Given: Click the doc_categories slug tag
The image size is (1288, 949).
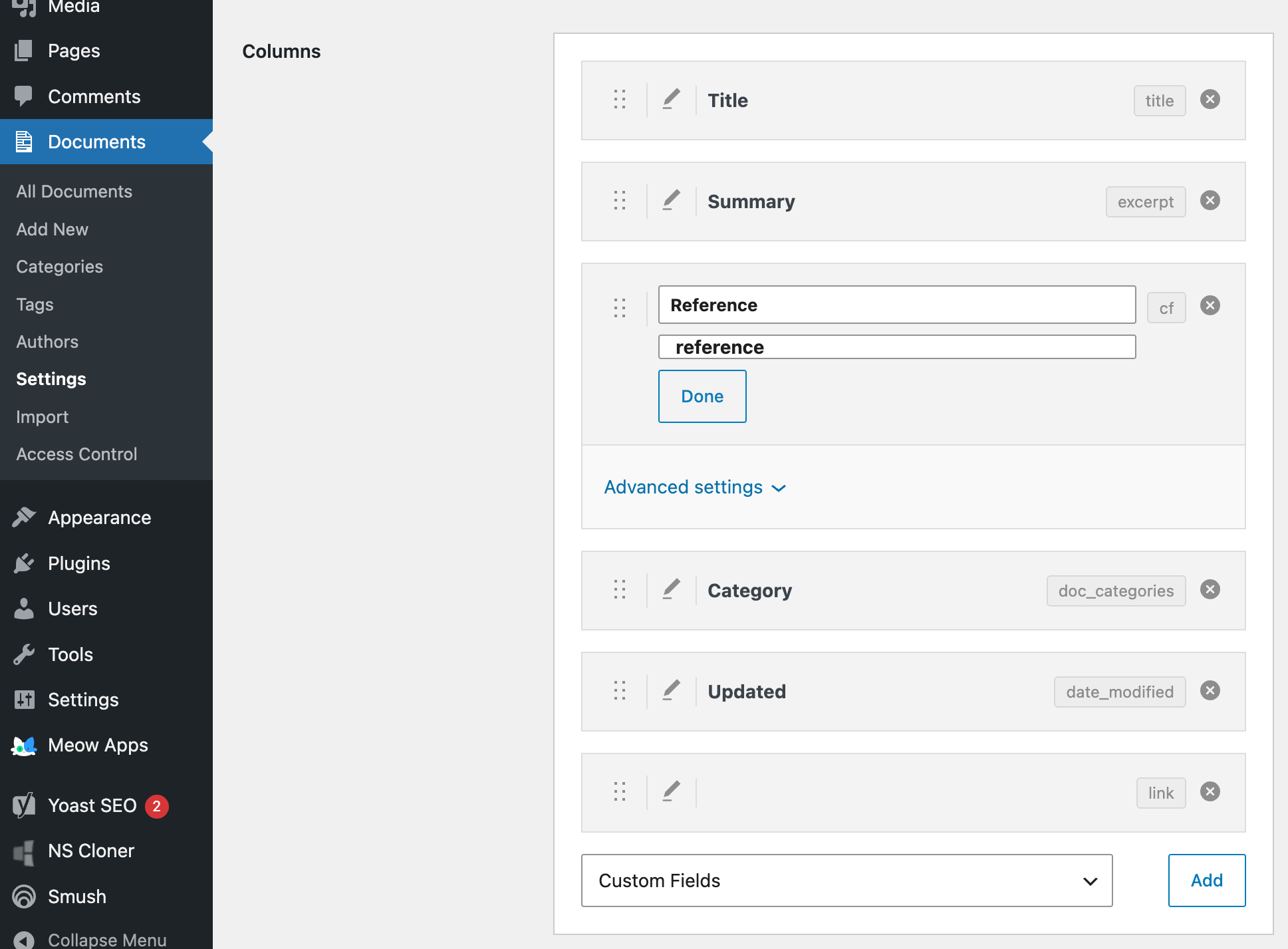Looking at the screenshot, I should pyautogui.click(x=1116, y=591).
